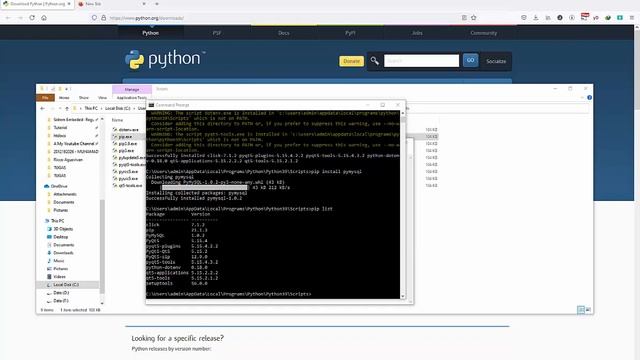Select pyupdate5.exe in the file list
640x360 pixels.
coord(131,158)
